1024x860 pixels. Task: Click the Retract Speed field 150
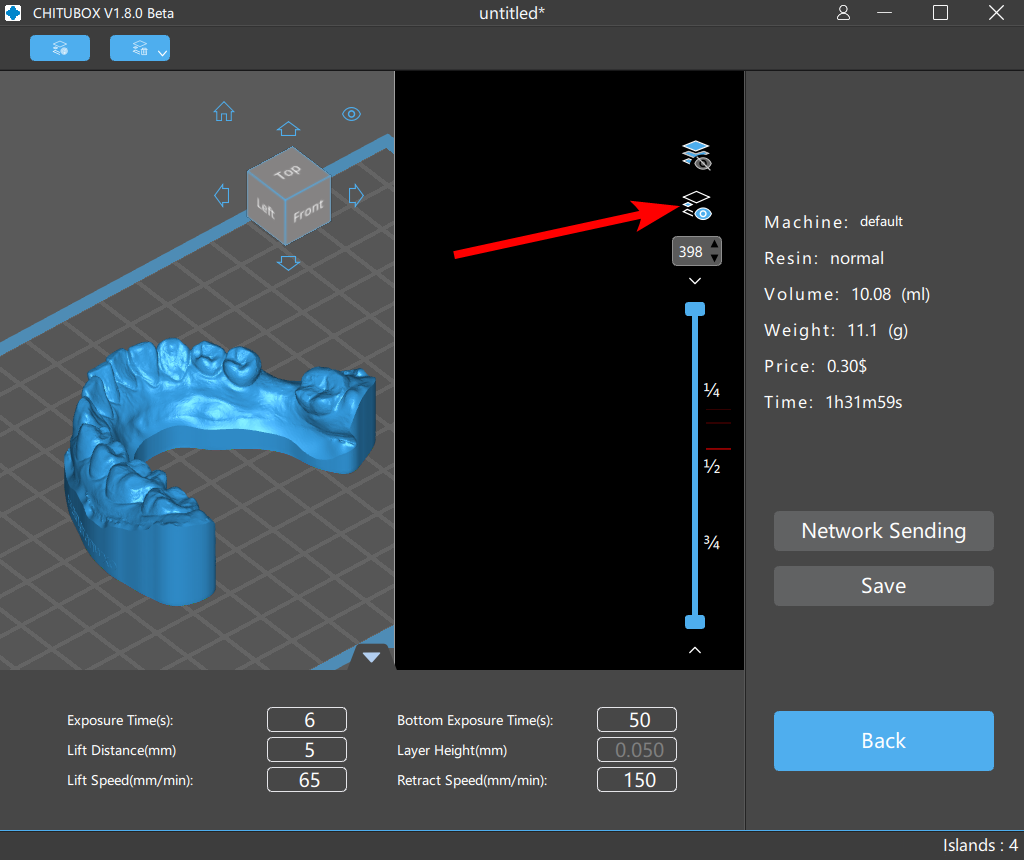(x=637, y=780)
